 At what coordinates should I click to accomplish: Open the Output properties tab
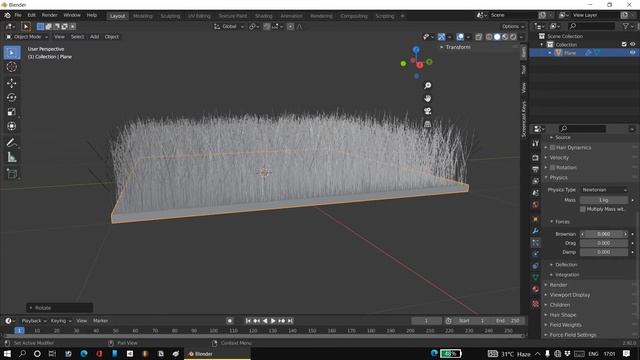(x=535, y=169)
